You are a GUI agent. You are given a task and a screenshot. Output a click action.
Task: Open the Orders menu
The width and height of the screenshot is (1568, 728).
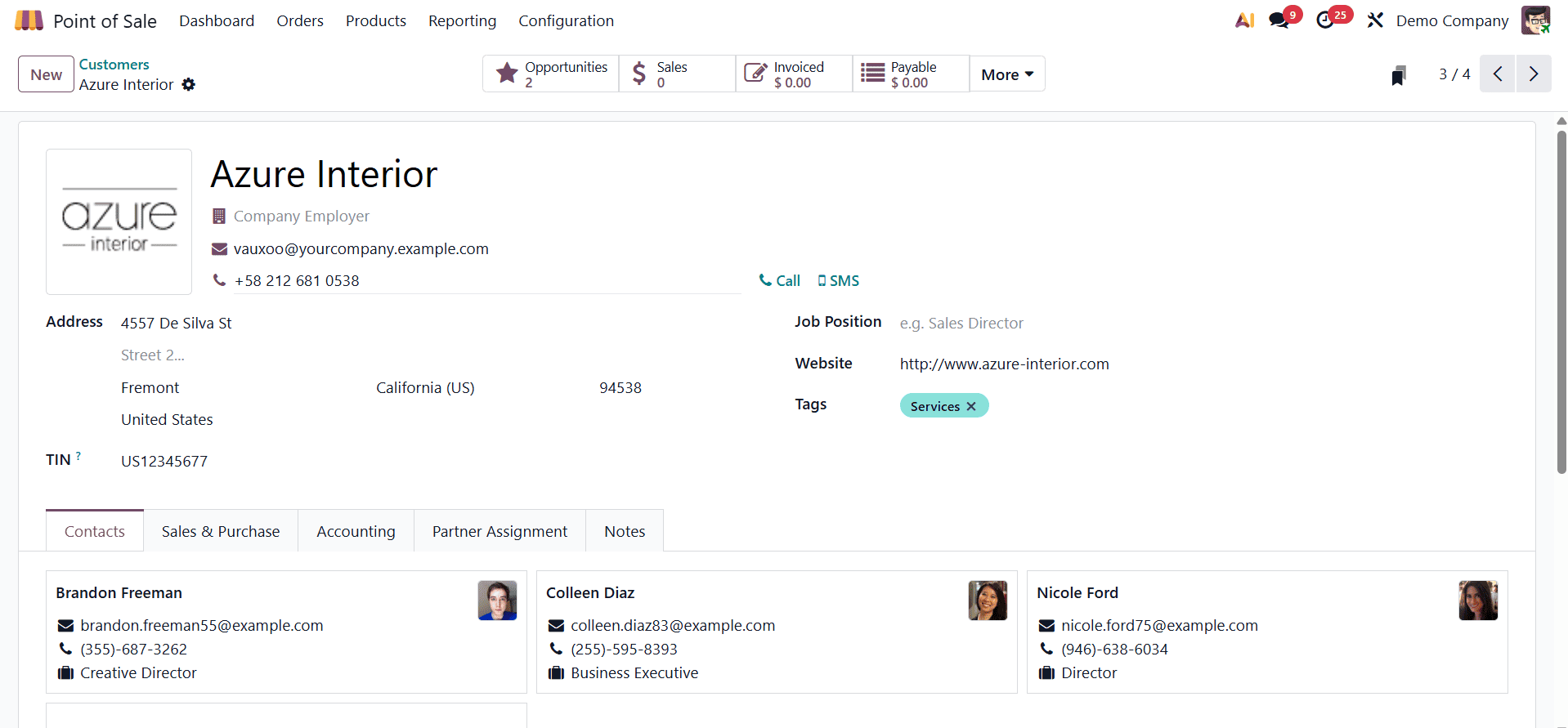click(x=300, y=20)
